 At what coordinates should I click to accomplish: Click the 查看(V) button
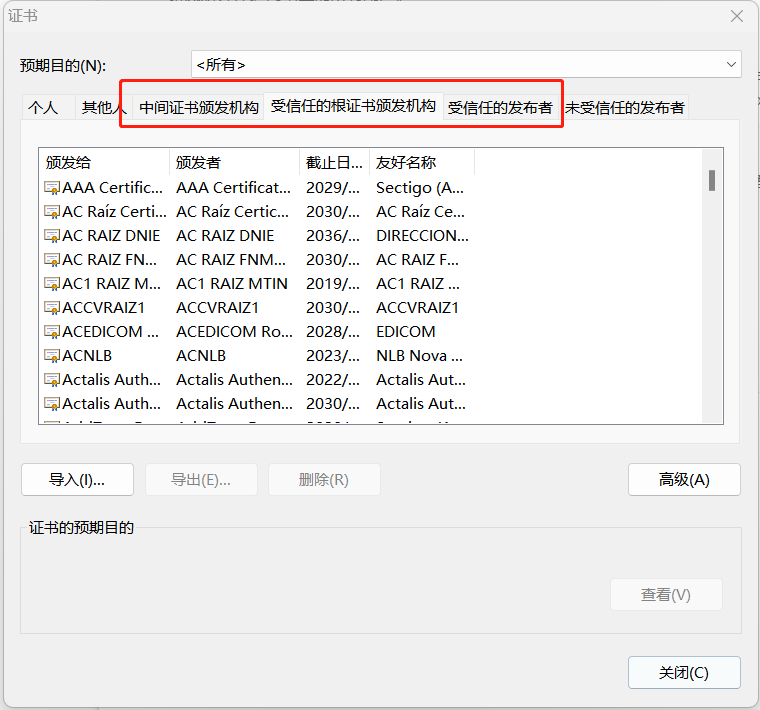[666, 595]
